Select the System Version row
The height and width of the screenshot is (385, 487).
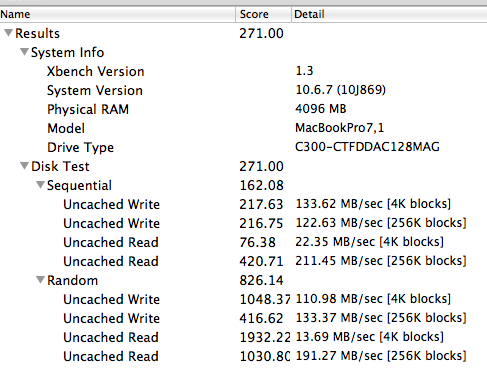[243, 90]
